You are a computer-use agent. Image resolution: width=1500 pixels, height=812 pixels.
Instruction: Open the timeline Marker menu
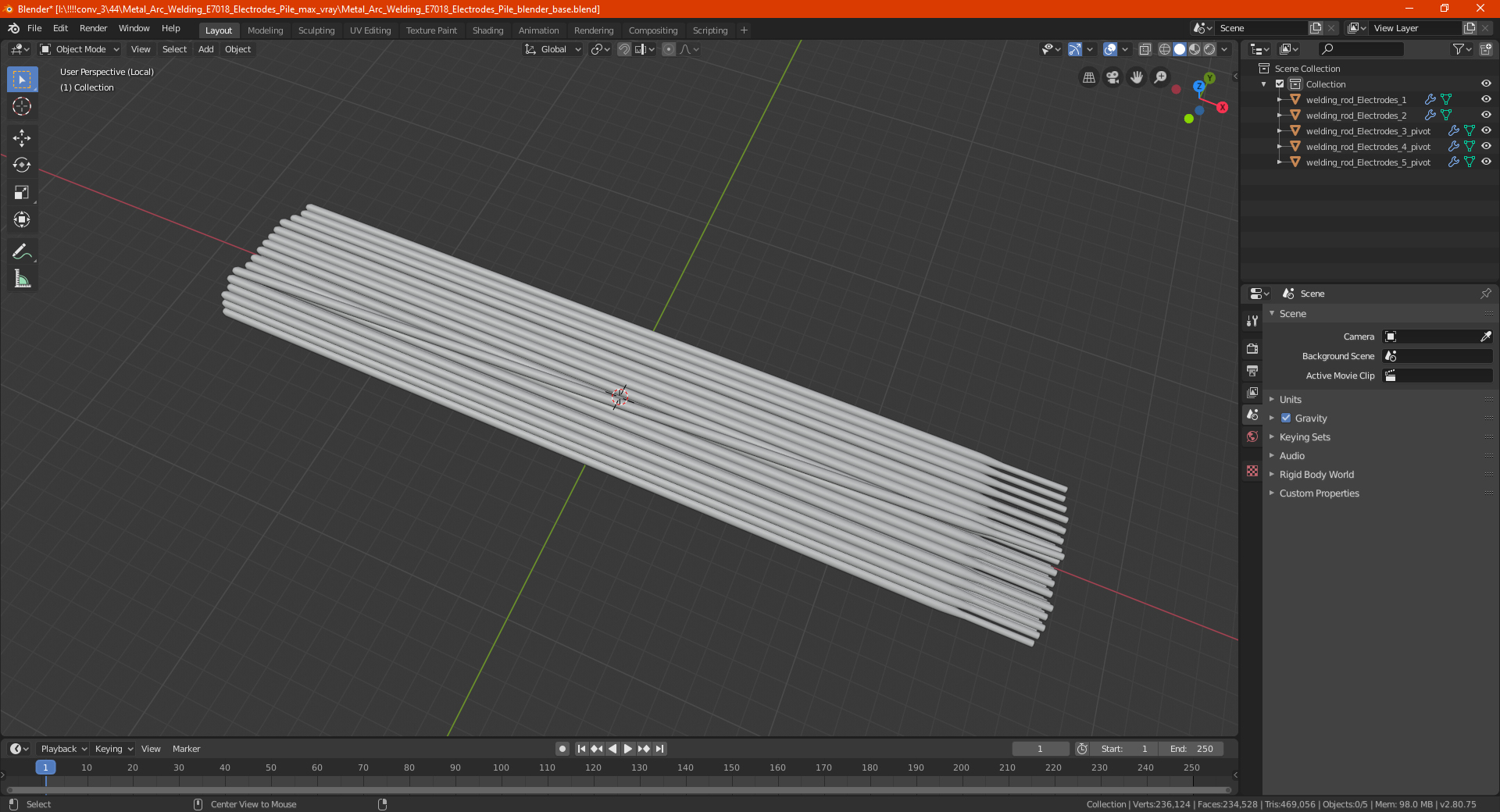(186, 749)
